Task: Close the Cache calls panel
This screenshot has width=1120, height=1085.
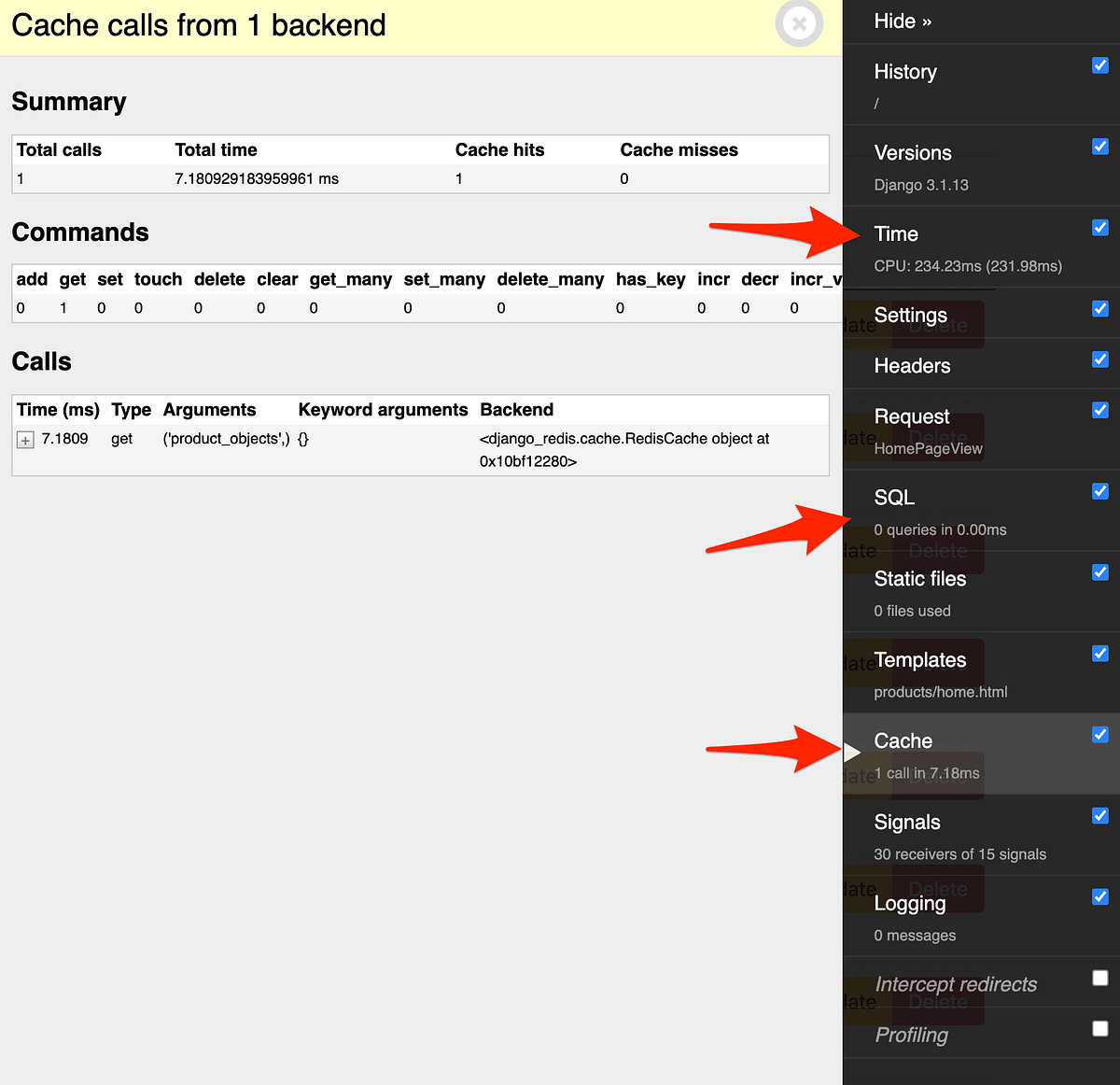Action: [x=799, y=25]
